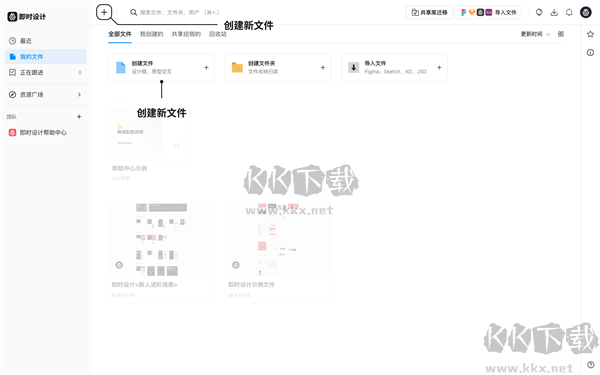This screenshot has width=600, height=375.
Task: Switch to 我创建的 tab
Action: click(x=152, y=34)
